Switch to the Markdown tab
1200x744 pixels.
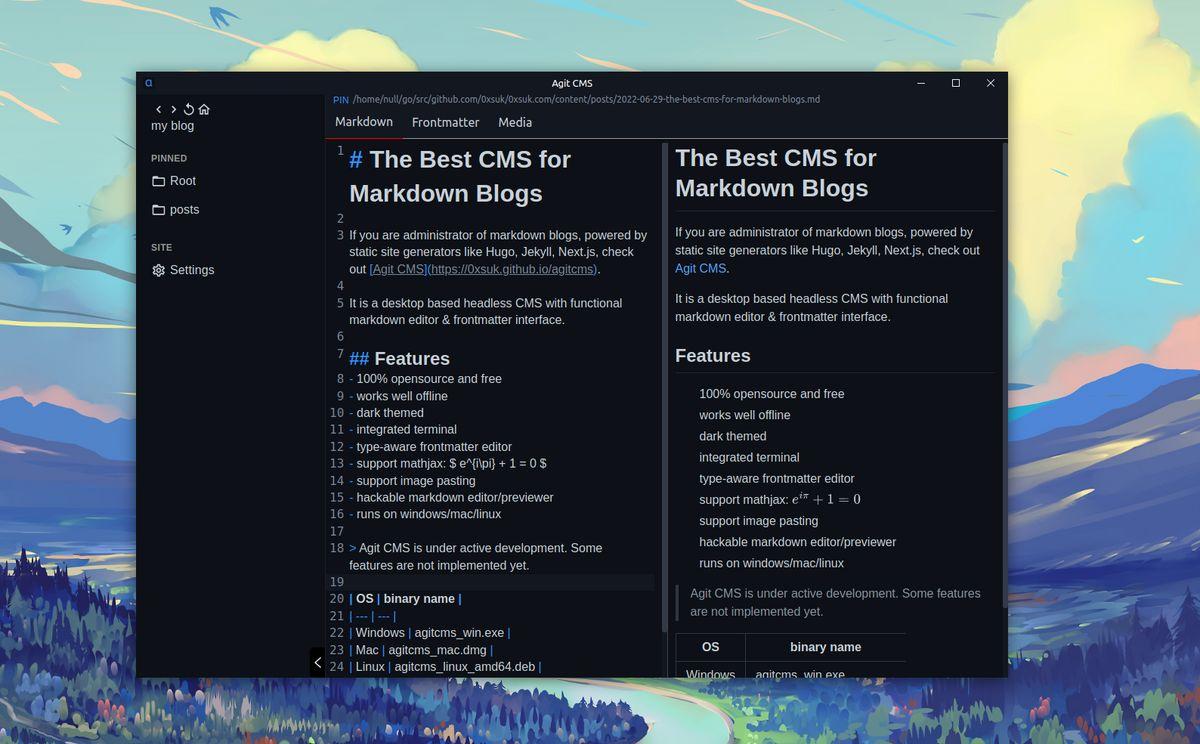point(364,122)
